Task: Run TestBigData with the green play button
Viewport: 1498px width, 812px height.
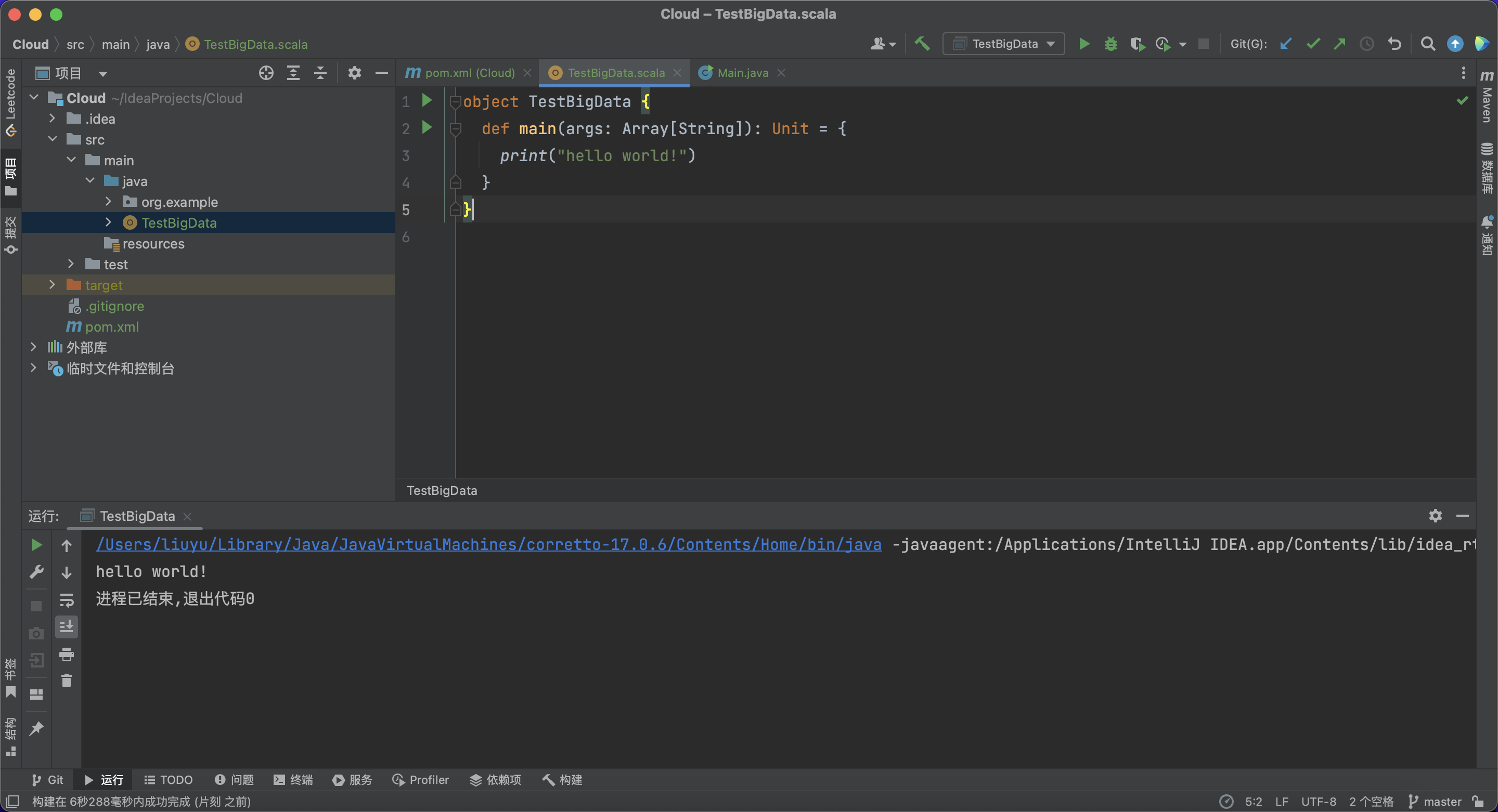Action: [1084, 44]
